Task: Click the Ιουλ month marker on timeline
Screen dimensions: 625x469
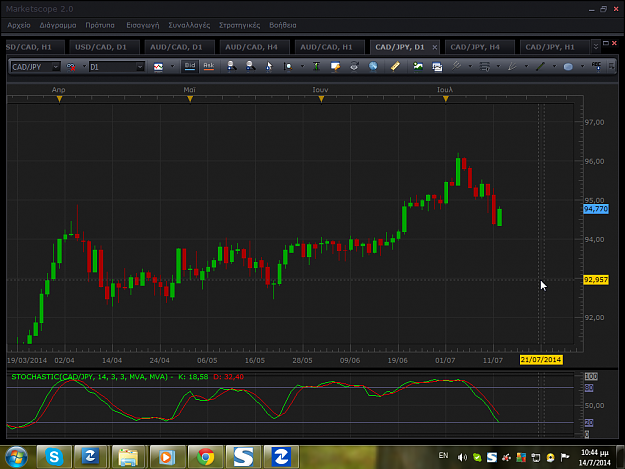Action: 446,98
